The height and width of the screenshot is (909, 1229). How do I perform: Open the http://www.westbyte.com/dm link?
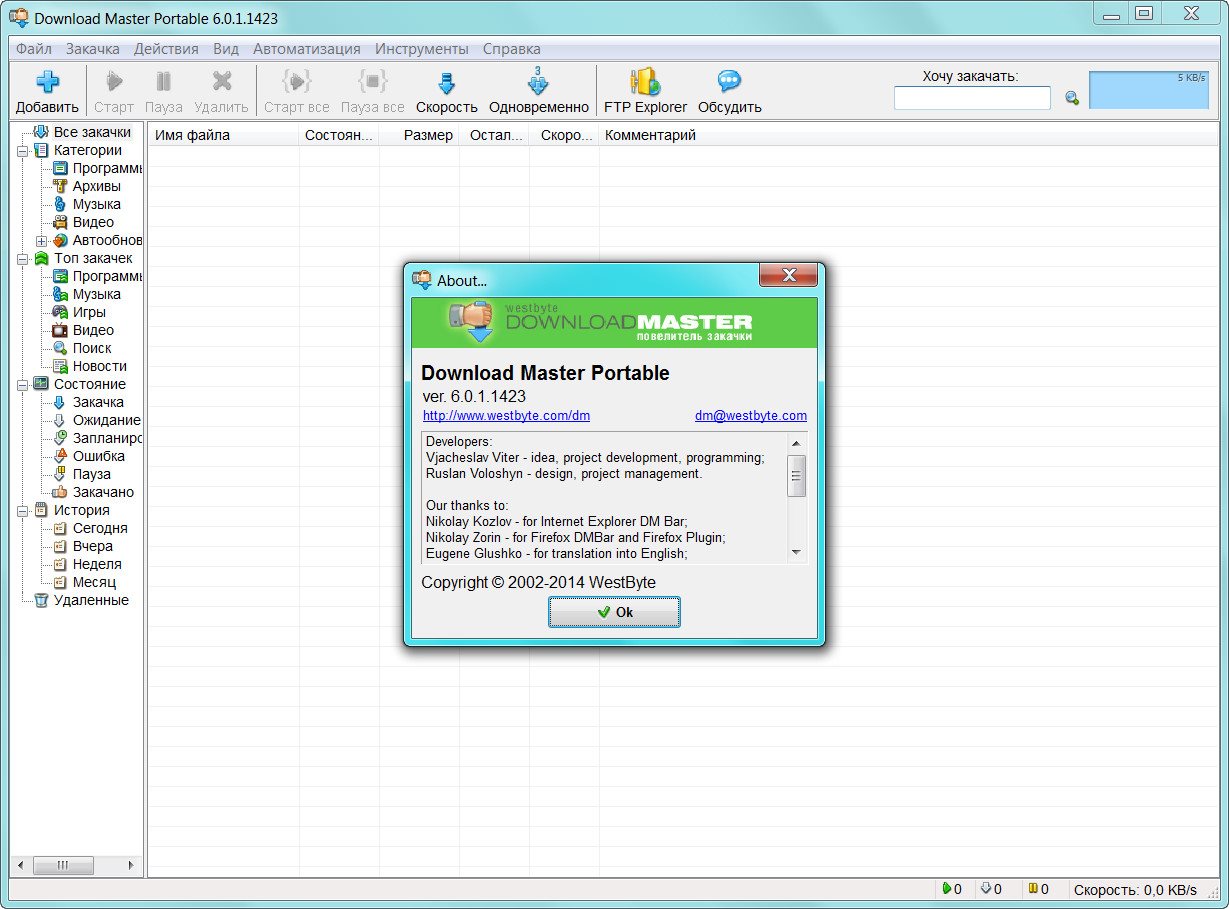point(506,416)
